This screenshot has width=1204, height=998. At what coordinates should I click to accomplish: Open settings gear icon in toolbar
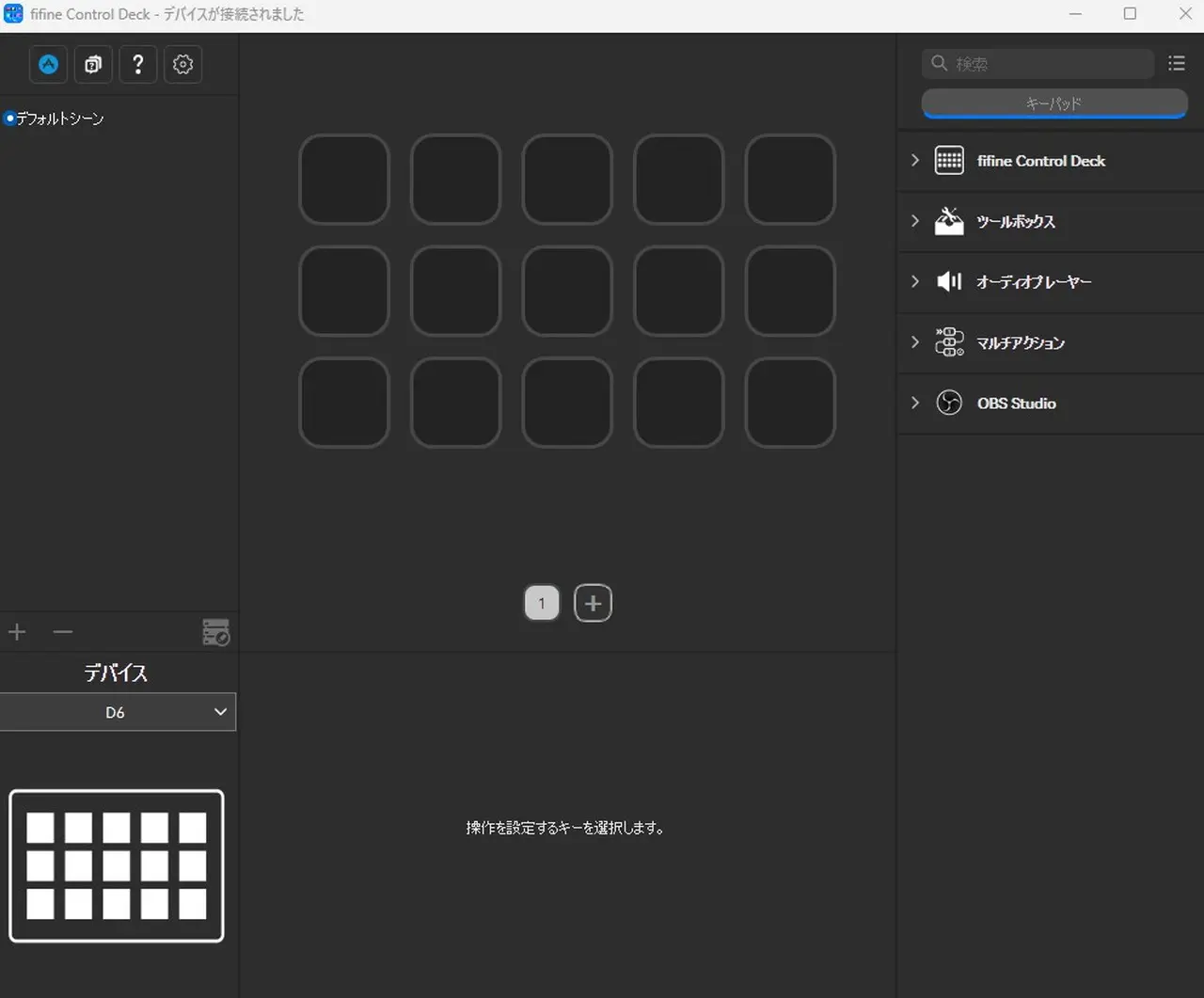click(x=183, y=64)
